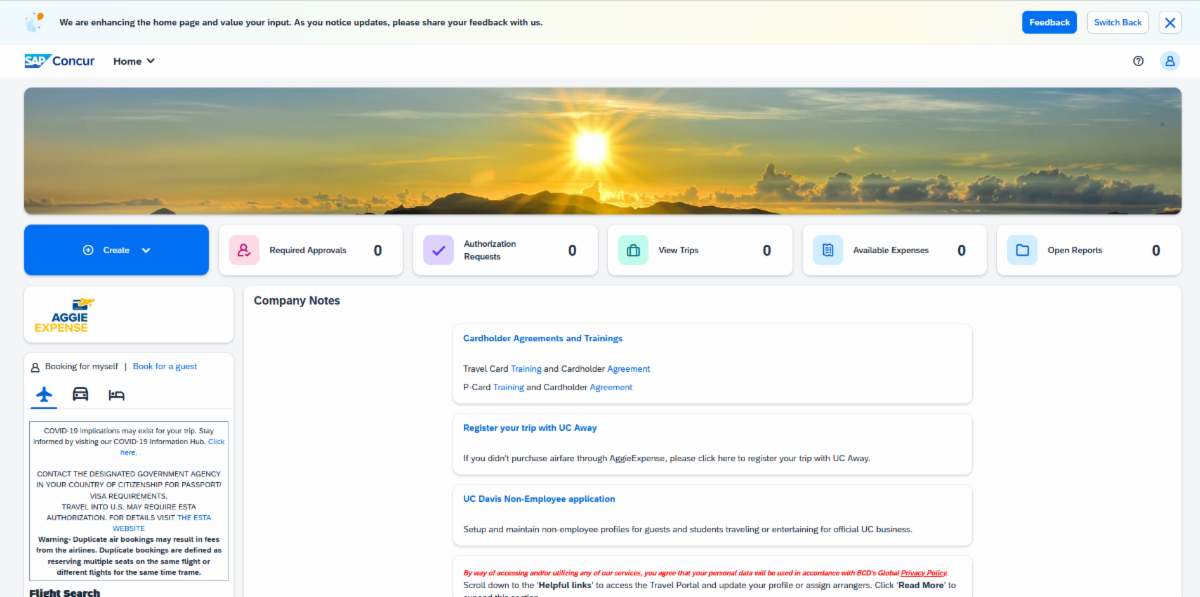This screenshot has height=597, width=1200.
Task: Click the blue Feedback button
Action: coord(1049,22)
